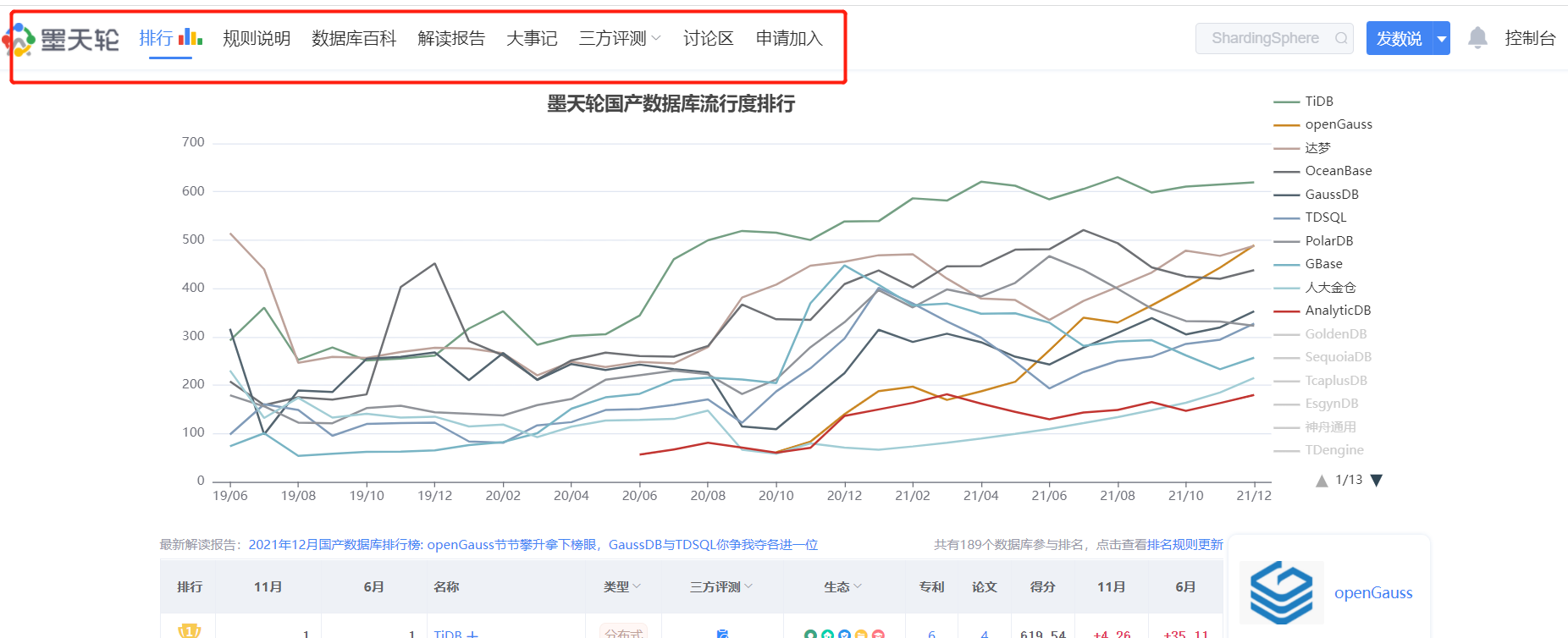This screenshot has width=1568, height=638.
Task: Open the notification bell
Action: (1477, 37)
